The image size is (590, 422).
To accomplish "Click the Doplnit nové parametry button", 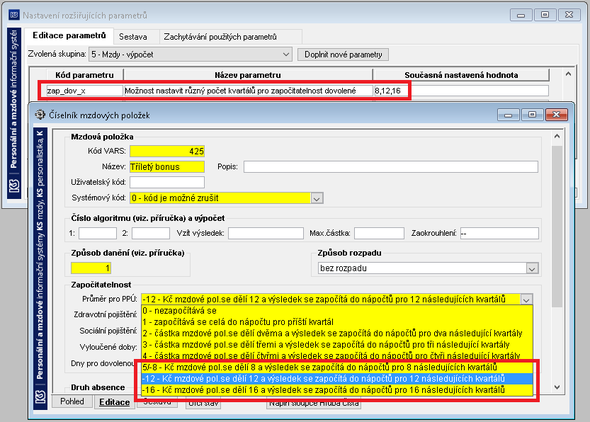I will (x=343, y=55).
